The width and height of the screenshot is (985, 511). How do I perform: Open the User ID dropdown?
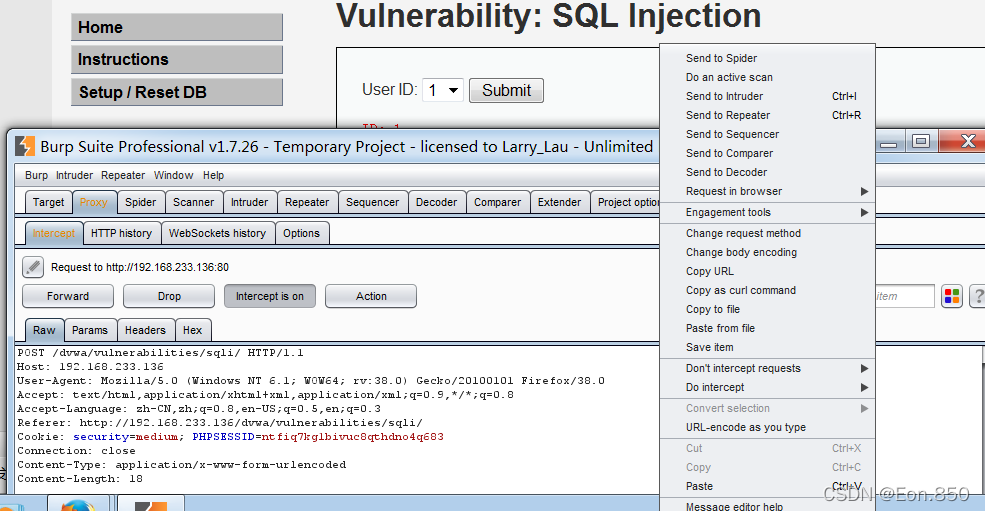pos(443,91)
